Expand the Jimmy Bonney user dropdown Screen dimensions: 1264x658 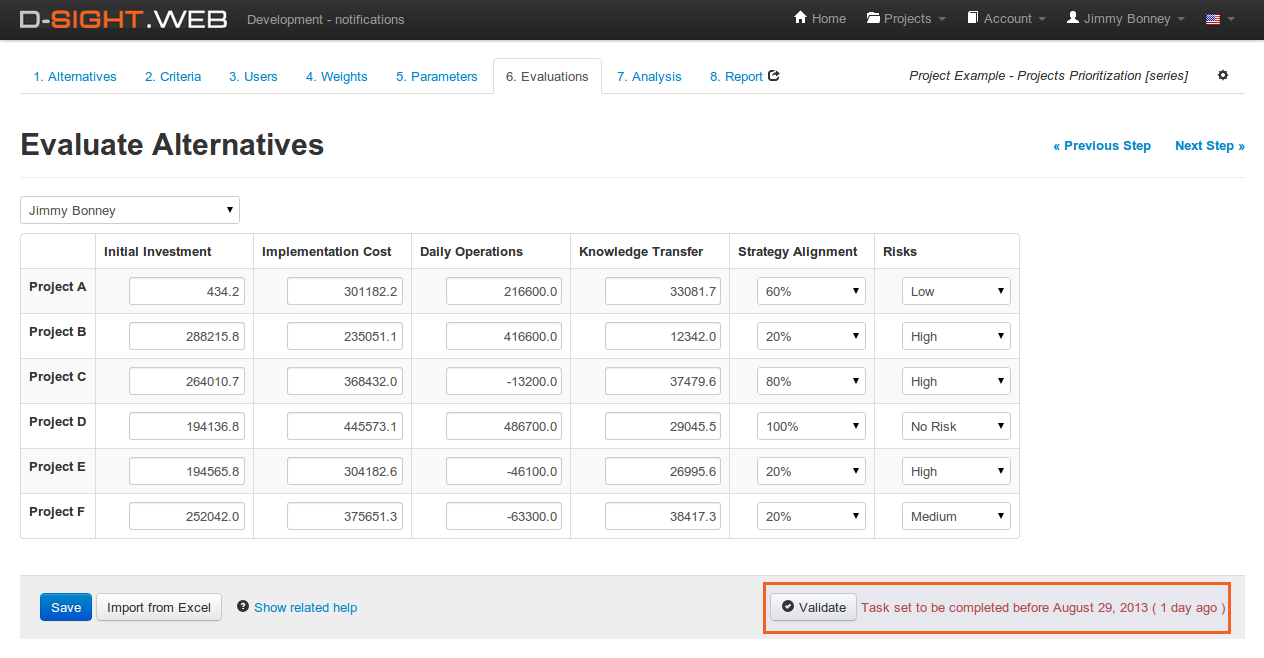click(130, 211)
